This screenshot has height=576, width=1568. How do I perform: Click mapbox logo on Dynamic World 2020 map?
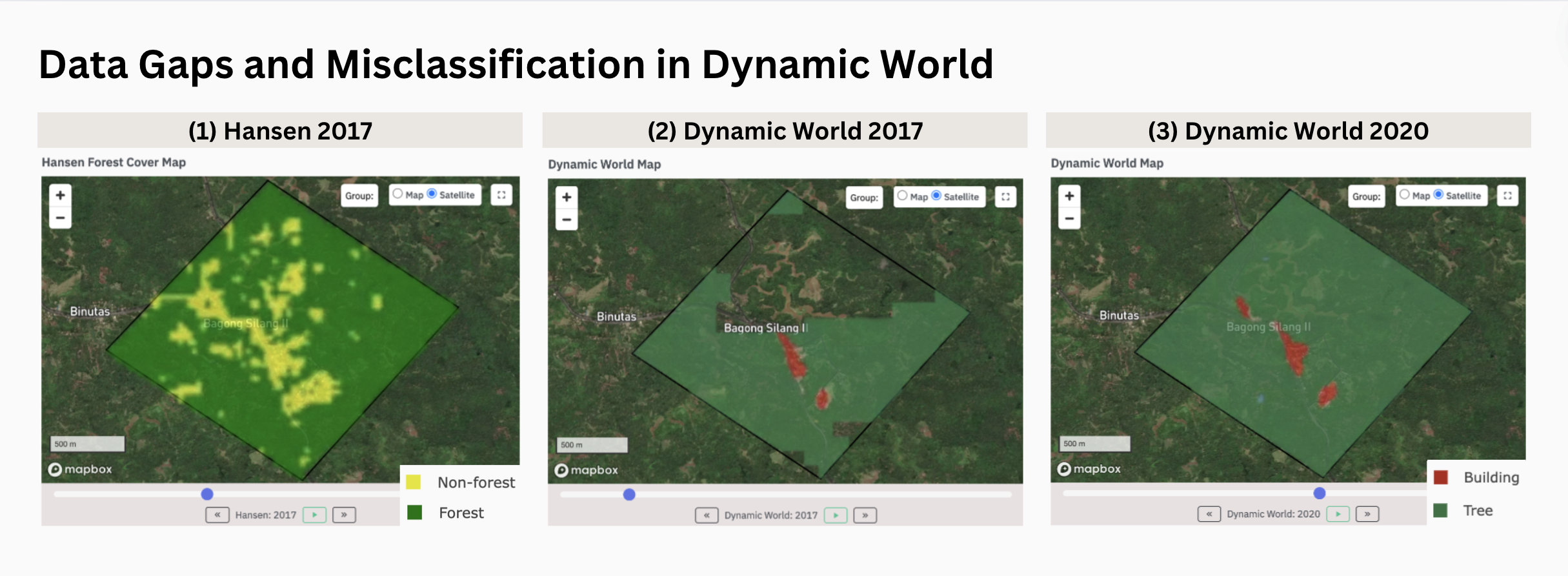click(1089, 469)
